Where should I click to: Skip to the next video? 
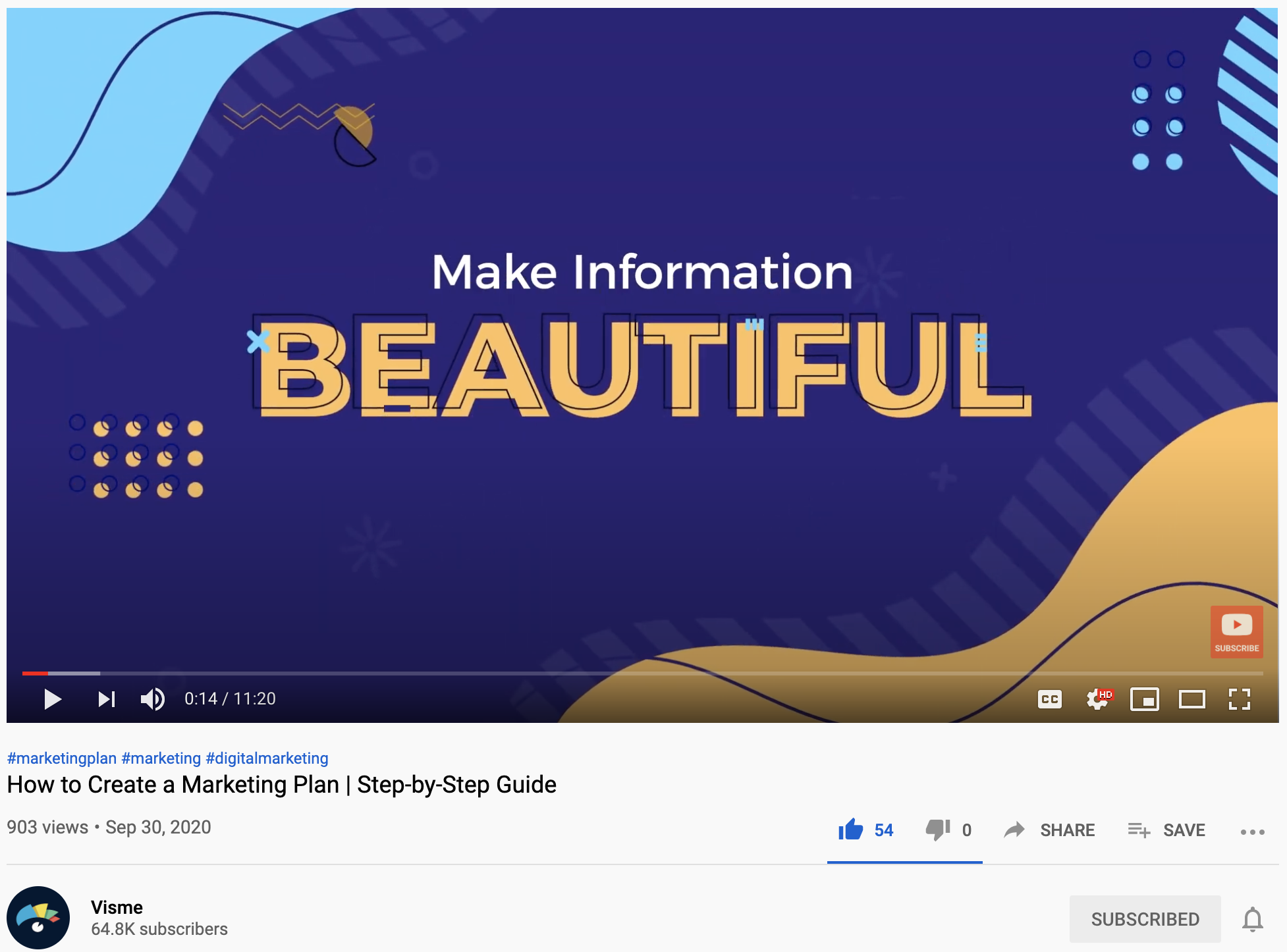(x=106, y=699)
